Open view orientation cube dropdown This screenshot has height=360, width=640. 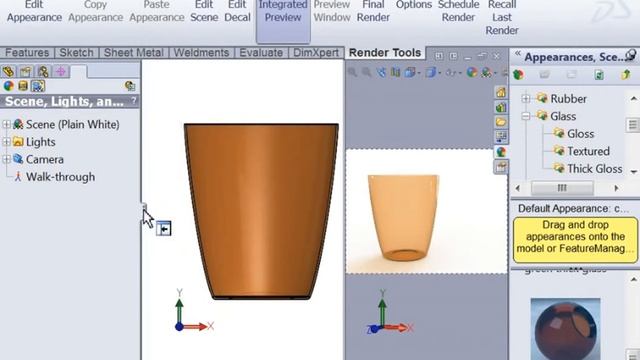pos(412,73)
